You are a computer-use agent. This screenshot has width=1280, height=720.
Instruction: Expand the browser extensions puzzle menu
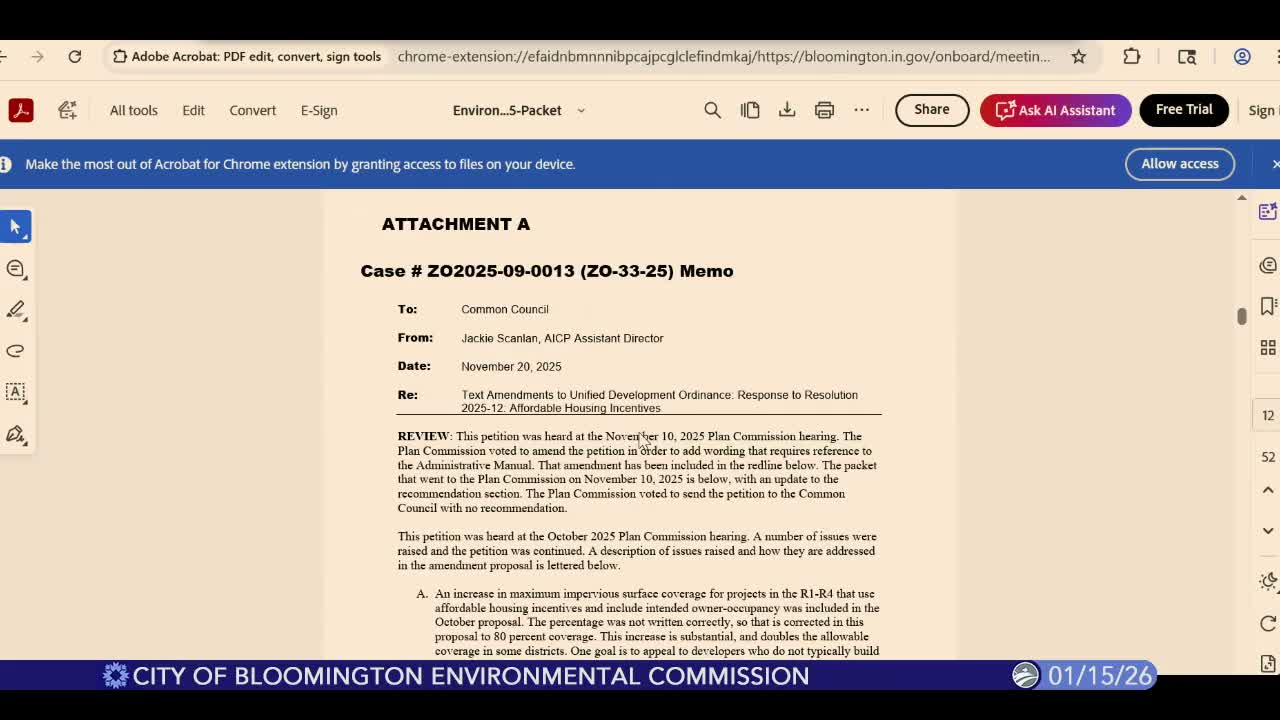tap(1131, 57)
